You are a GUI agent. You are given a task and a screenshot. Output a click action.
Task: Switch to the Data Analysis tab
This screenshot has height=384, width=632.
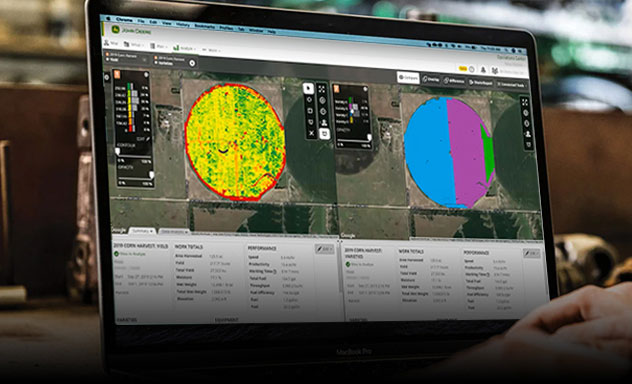174,232
